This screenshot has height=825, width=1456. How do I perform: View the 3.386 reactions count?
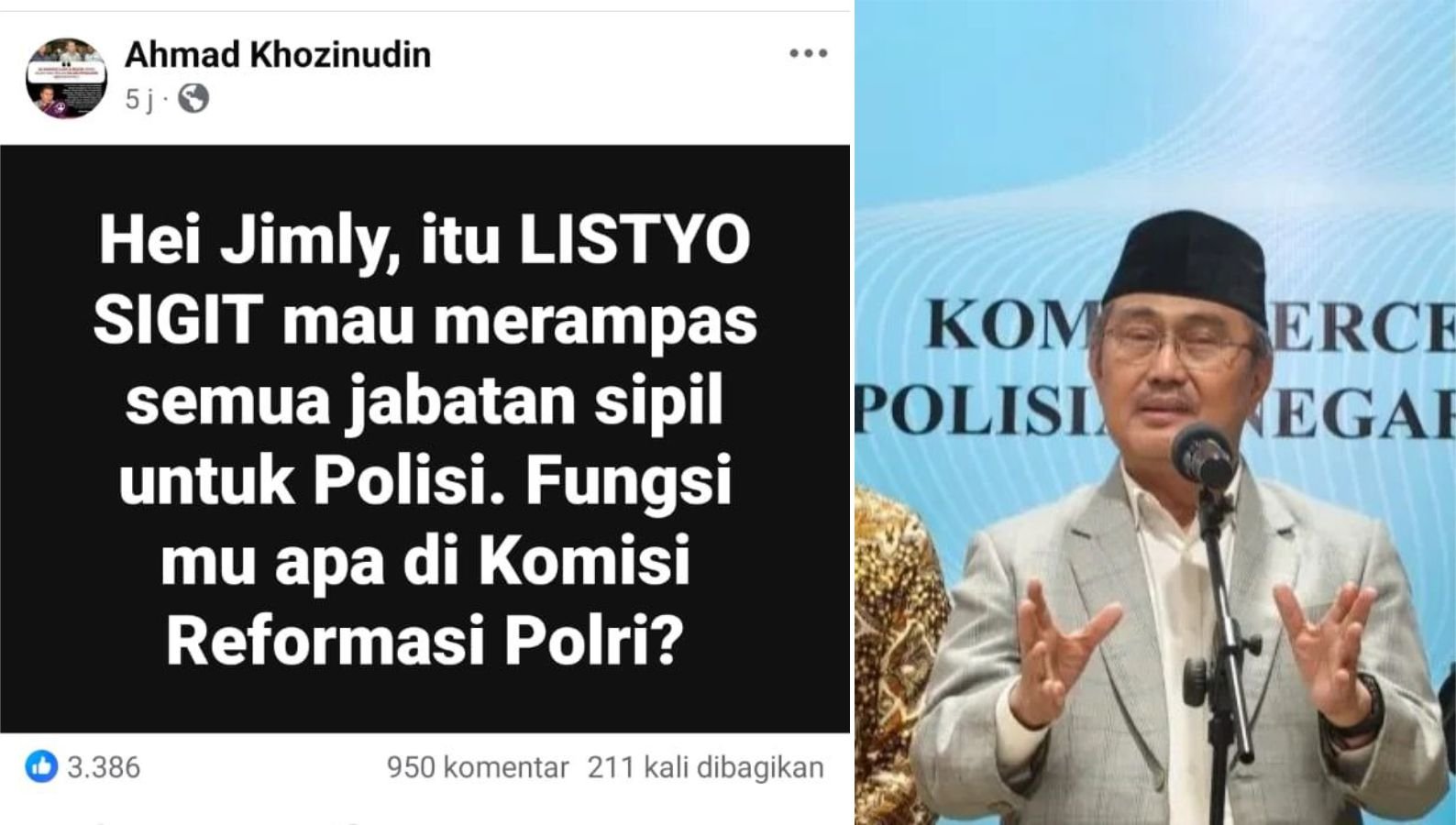[x=104, y=767]
